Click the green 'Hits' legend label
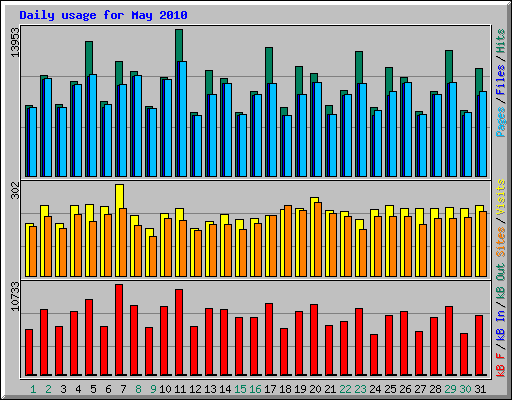Screen dimensions: 512x400 (500, 41)
